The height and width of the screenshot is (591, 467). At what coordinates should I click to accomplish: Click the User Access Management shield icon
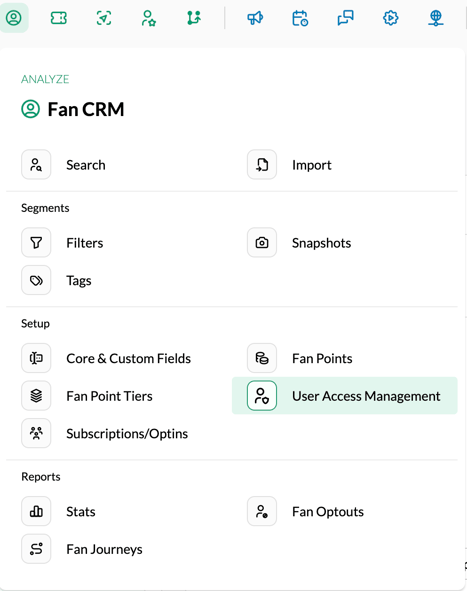coord(262,396)
